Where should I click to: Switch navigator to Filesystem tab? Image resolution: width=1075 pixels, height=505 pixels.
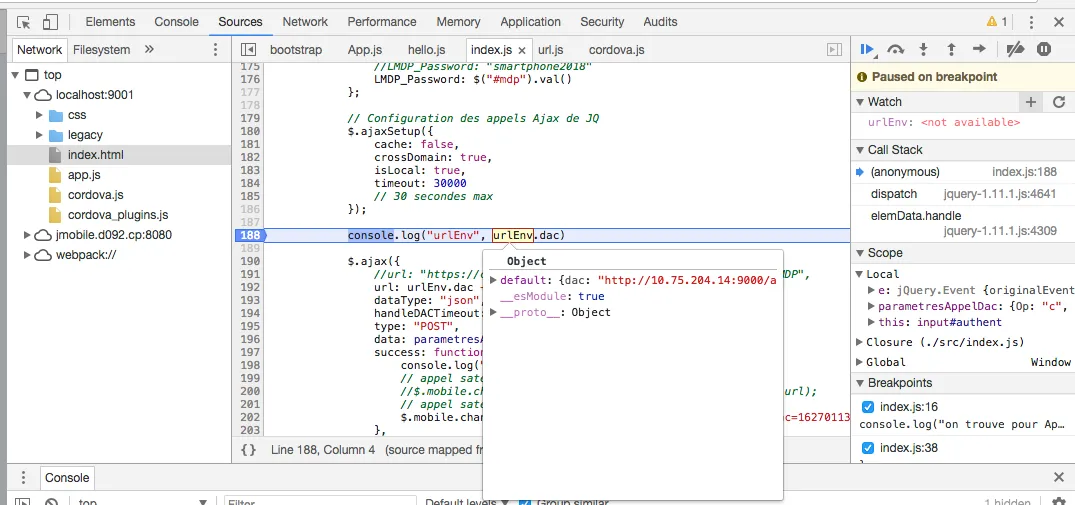click(x=101, y=49)
